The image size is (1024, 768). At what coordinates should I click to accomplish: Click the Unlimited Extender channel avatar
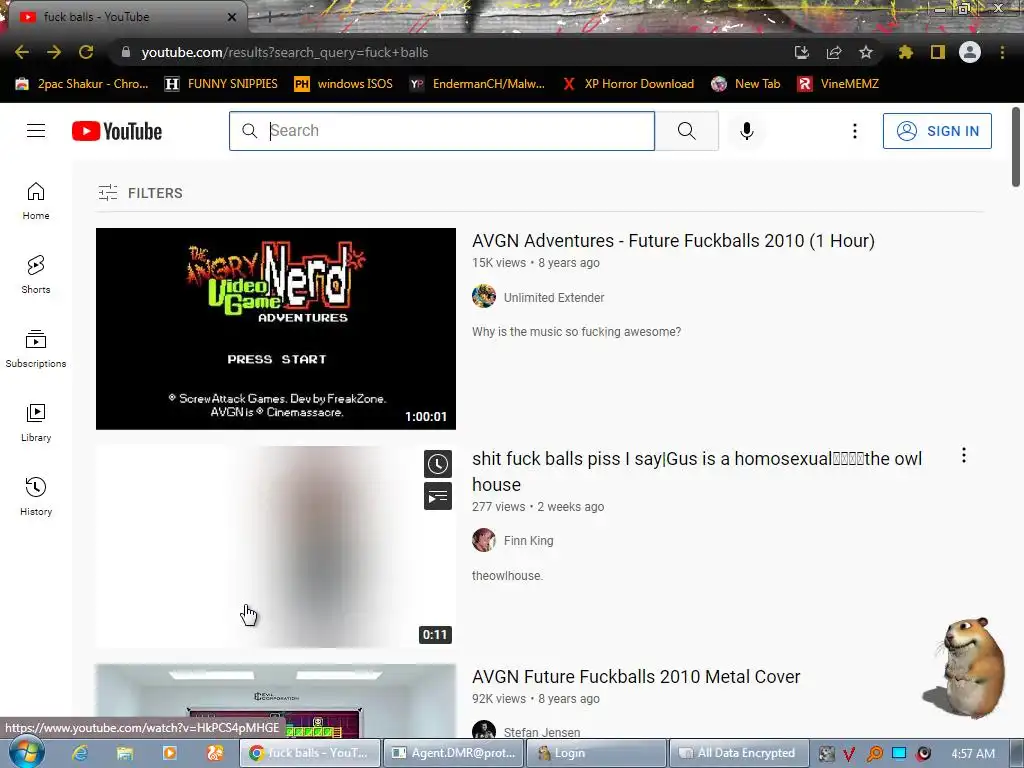[484, 296]
